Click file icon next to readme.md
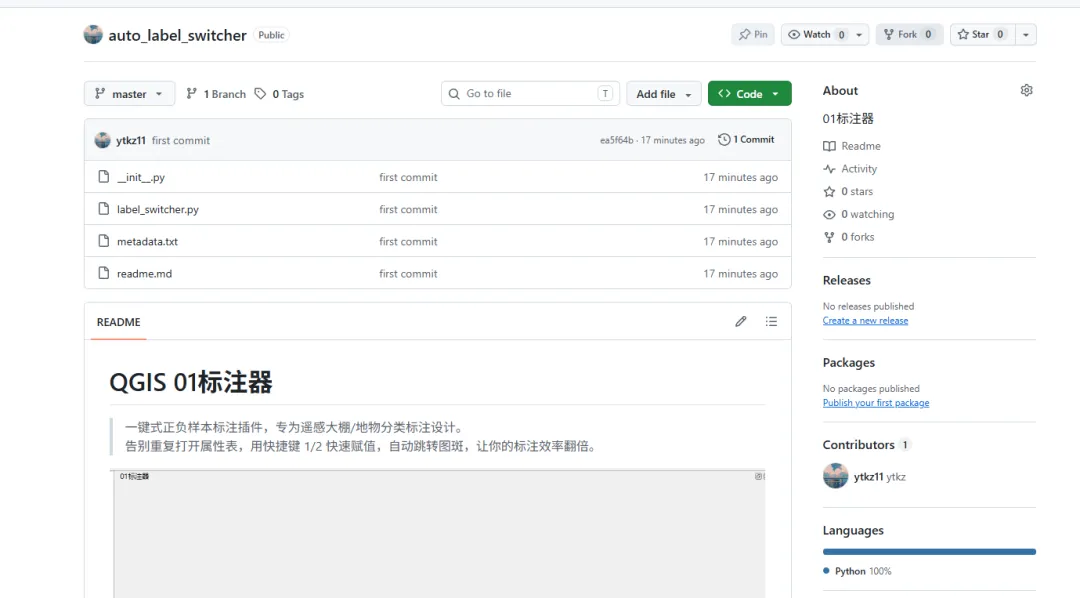This screenshot has width=1080, height=598. coord(103,273)
